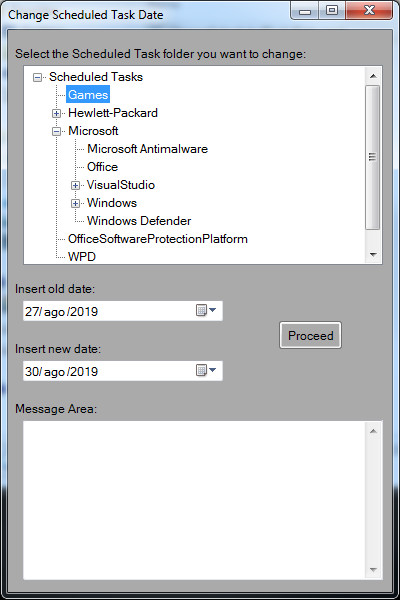This screenshot has width=400, height=600.
Task: Expand the Windows folder node
Action: click(x=75, y=203)
